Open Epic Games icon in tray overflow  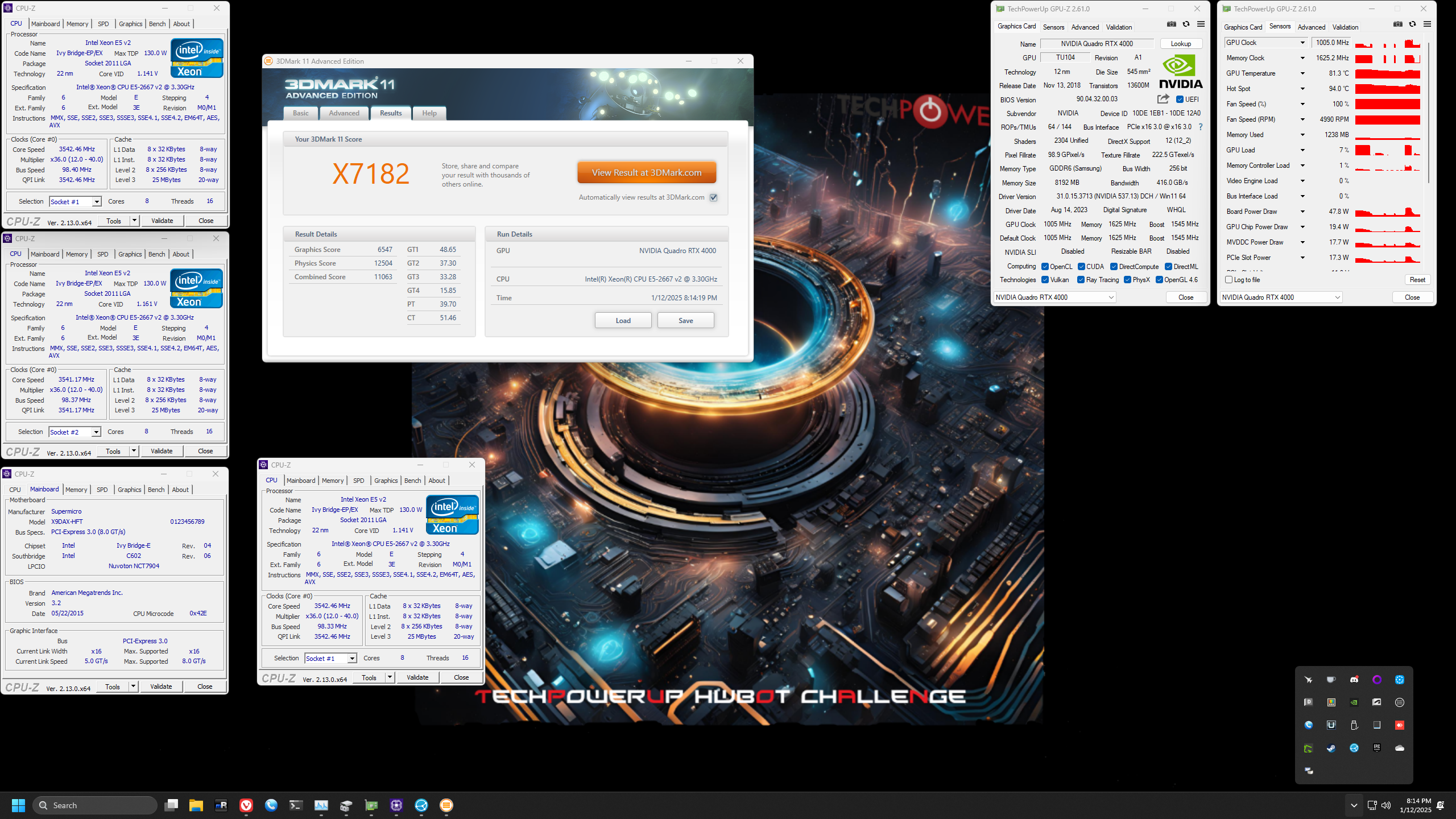pos(1377,748)
